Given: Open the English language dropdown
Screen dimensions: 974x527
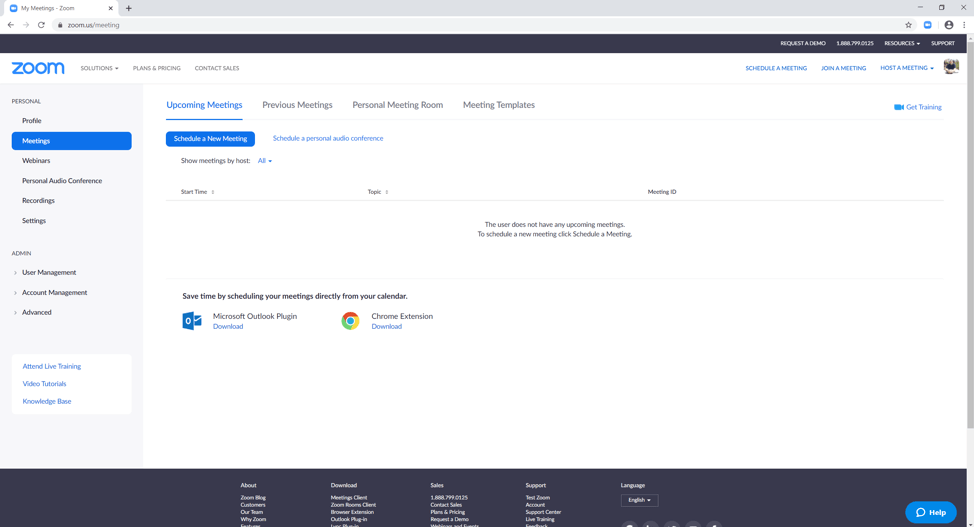Looking at the screenshot, I should click(x=639, y=500).
